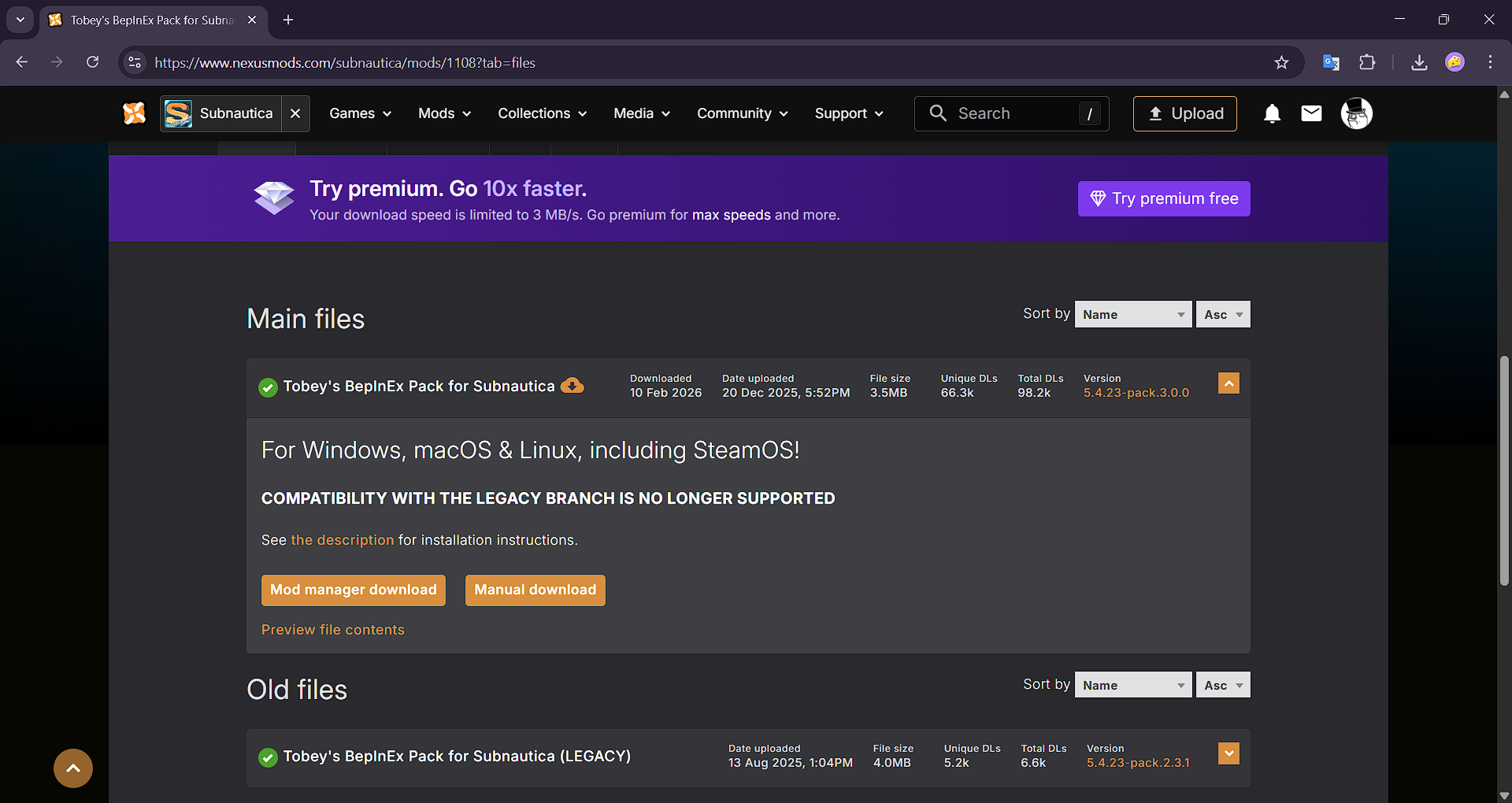Click the version 5.4.23-pack.3.0.0 link

tap(1136, 393)
